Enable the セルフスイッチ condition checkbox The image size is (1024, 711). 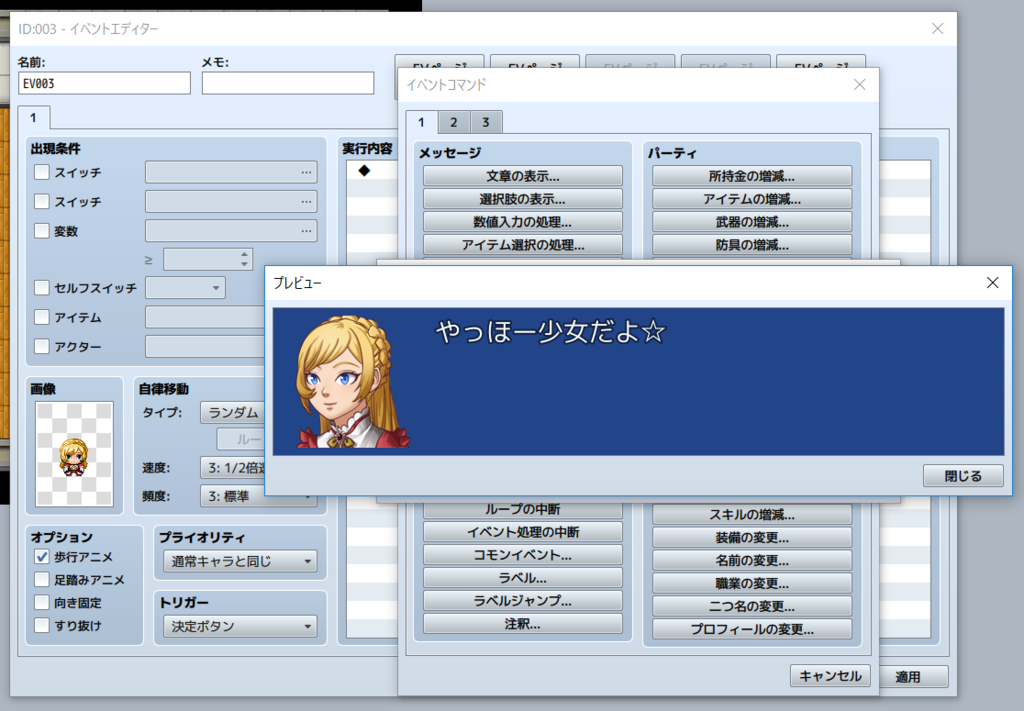click(x=42, y=287)
